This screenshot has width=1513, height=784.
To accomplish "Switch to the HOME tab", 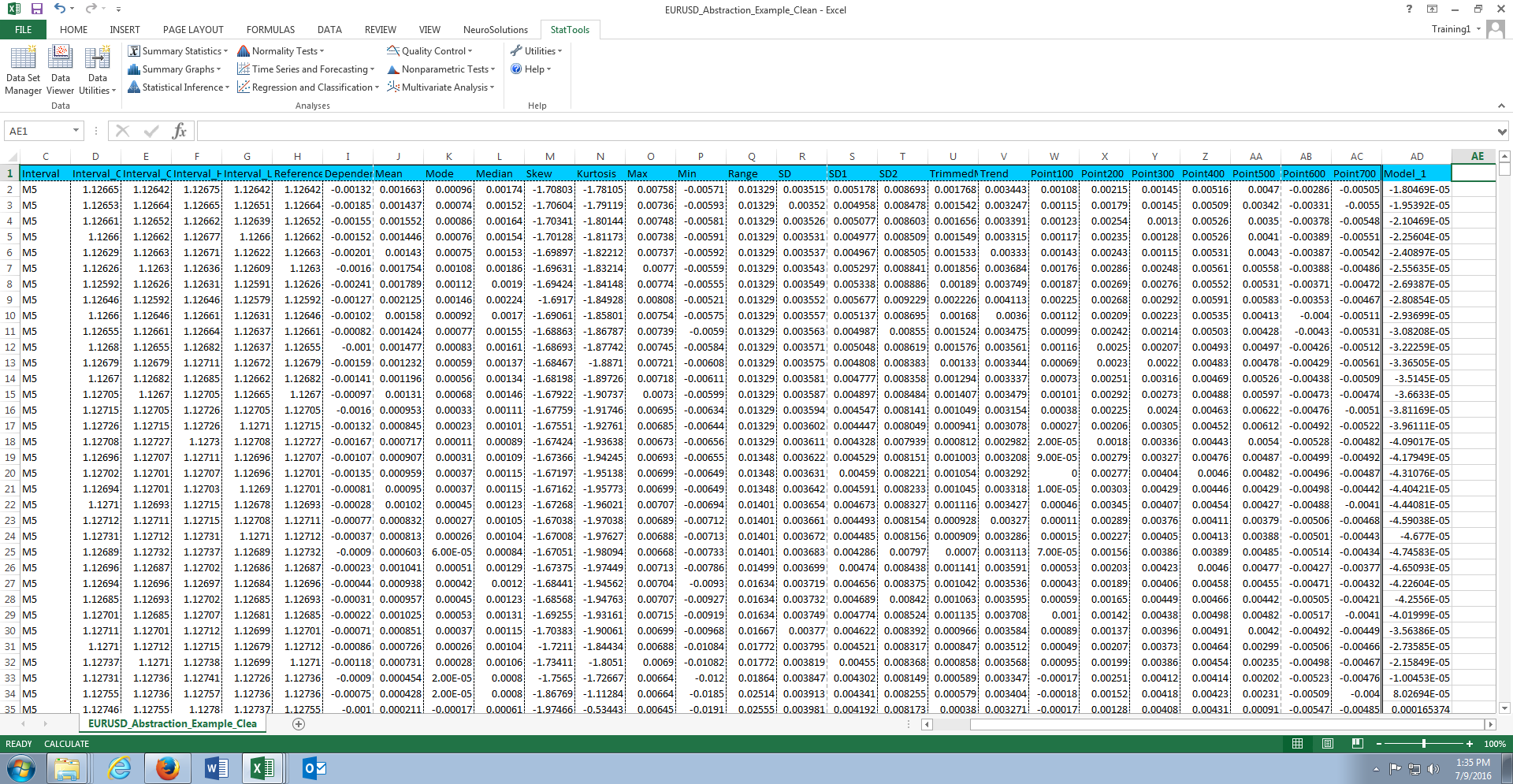I will pos(73,30).
